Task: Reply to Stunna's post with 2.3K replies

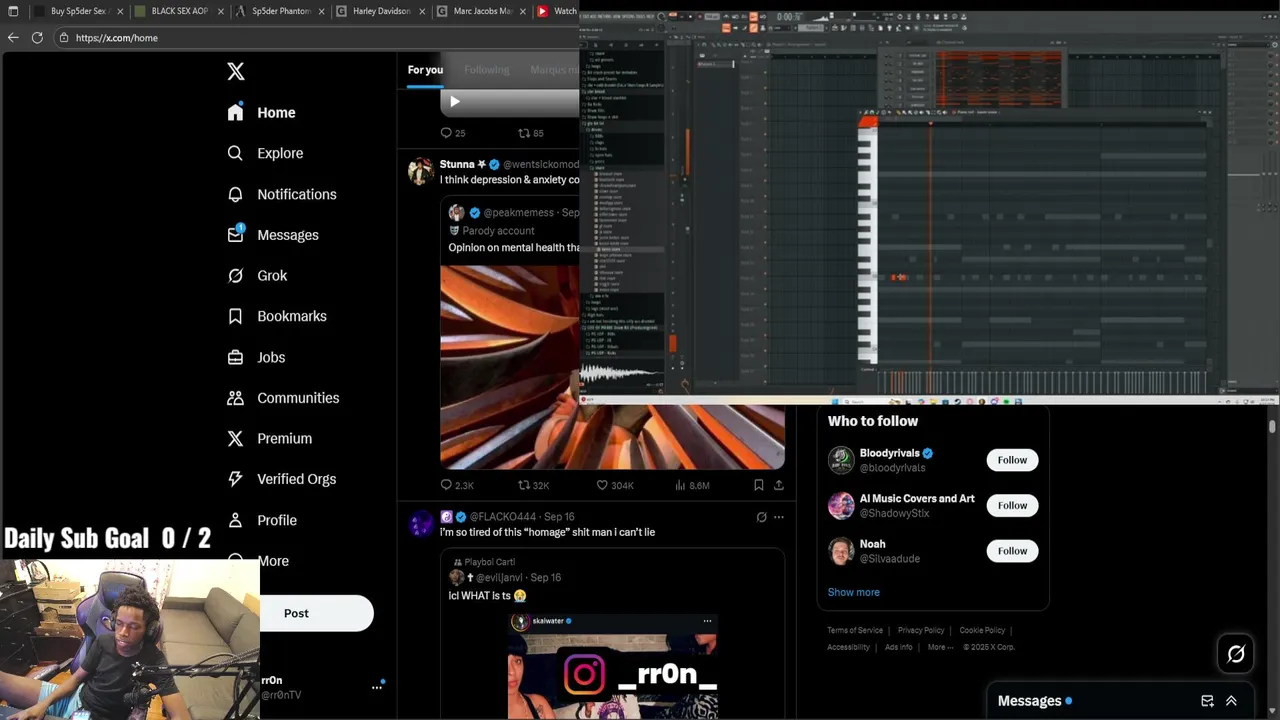Action: click(x=457, y=485)
